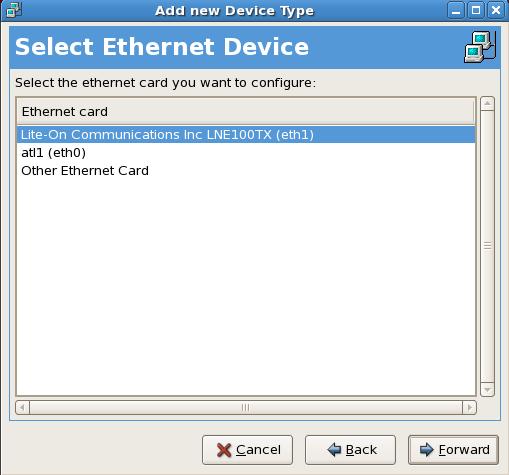This screenshot has width=509, height=475.
Task: Click the Forward button label
Action: [x=464, y=450]
